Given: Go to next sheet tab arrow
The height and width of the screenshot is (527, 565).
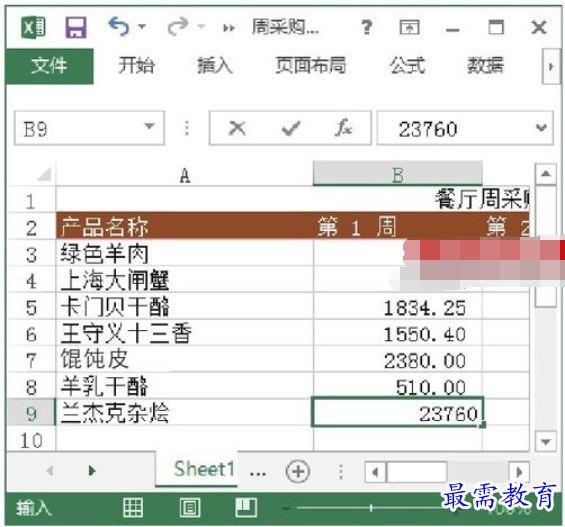Looking at the screenshot, I should pyautogui.click(x=92, y=470).
